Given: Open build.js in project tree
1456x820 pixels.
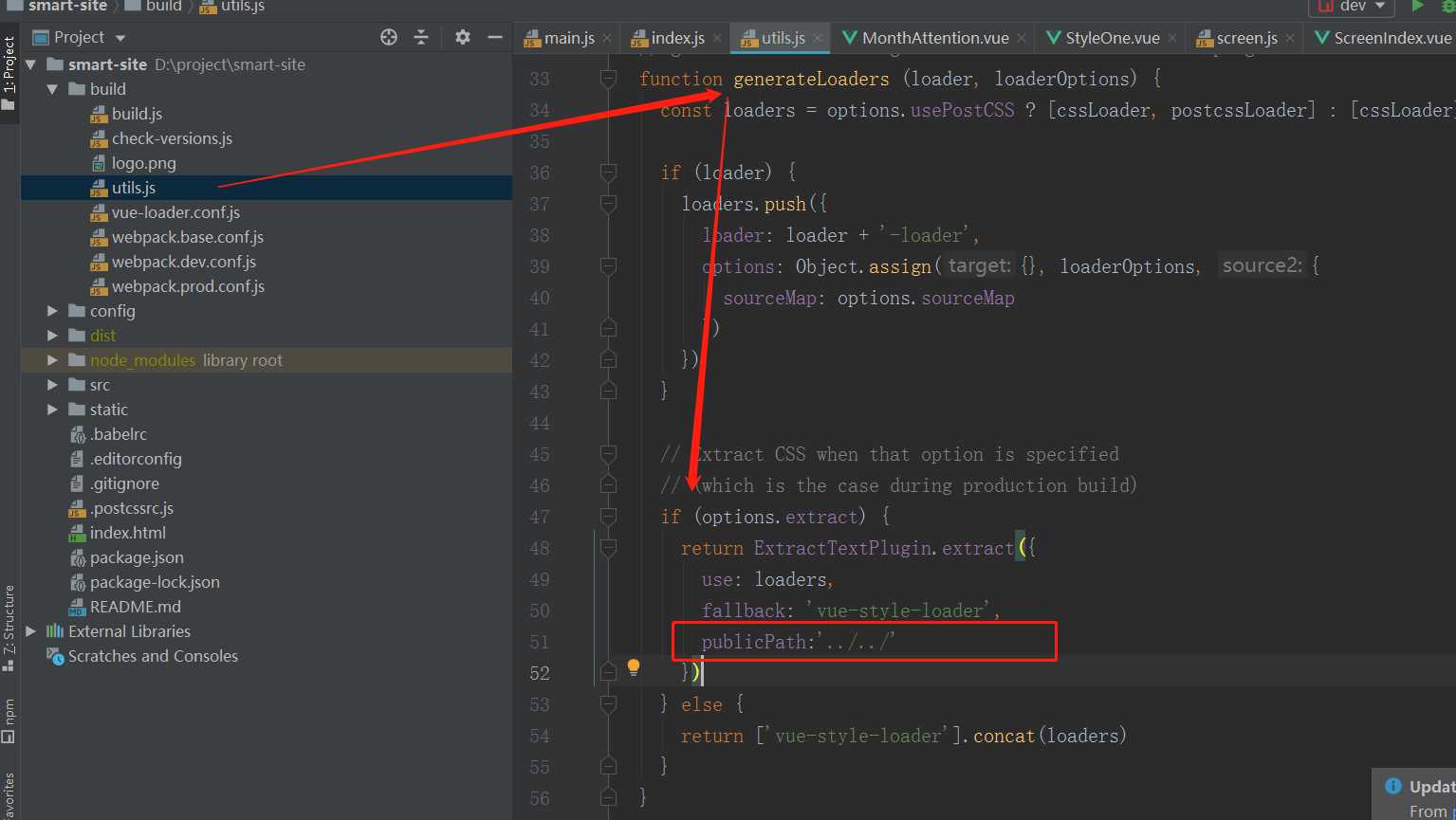Looking at the screenshot, I should click(x=137, y=114).
